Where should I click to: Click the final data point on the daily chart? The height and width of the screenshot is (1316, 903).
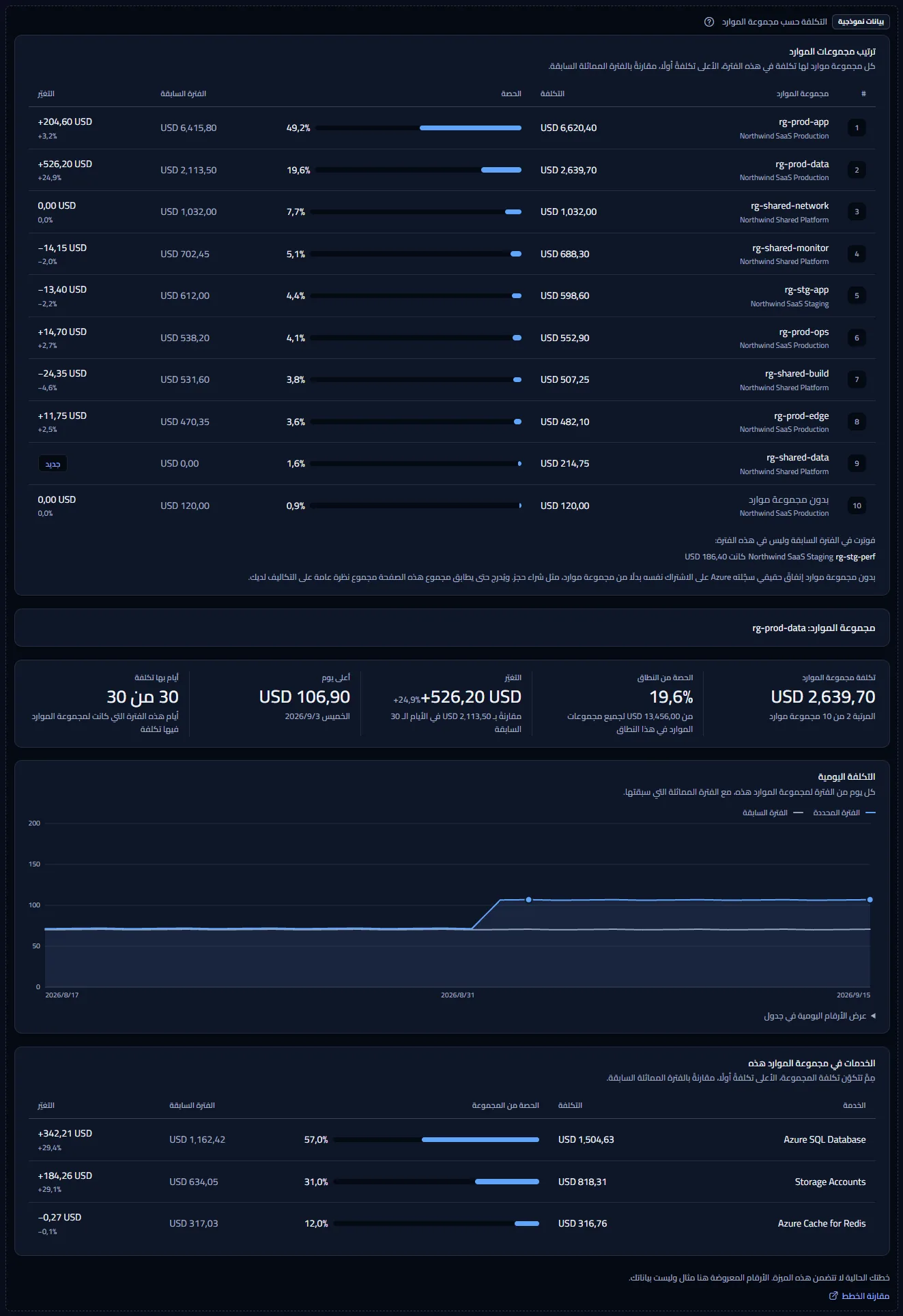pos(870,900)
